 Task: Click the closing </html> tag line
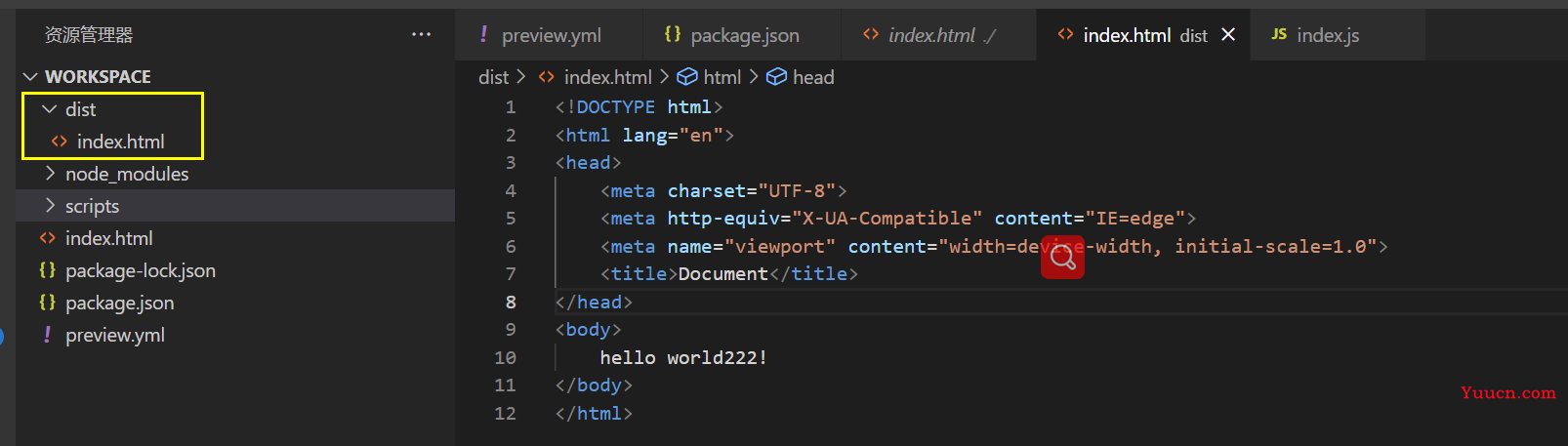click(x=594, y=413)
